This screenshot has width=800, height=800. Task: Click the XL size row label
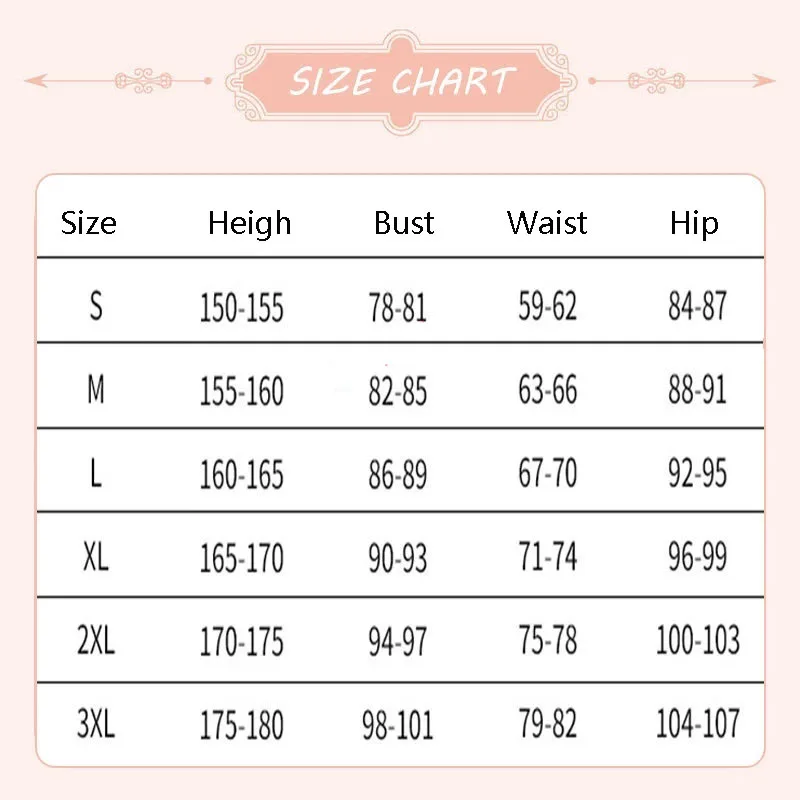click(96, 557)
